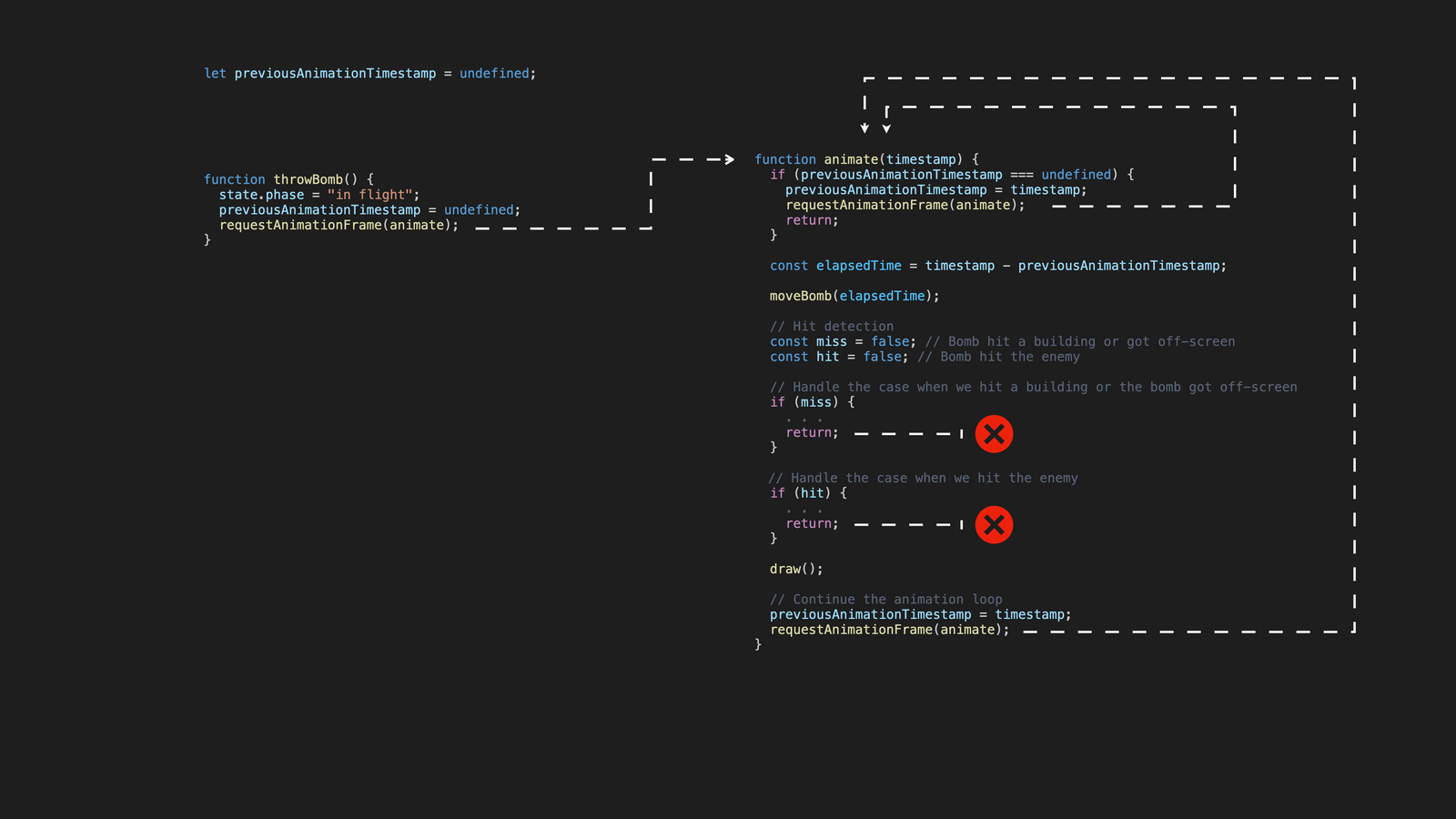The image size is (1456, 819).
Task: Click requestAnimationFrame(animate); inside the throwBomb function
Action: click(339, 226)
